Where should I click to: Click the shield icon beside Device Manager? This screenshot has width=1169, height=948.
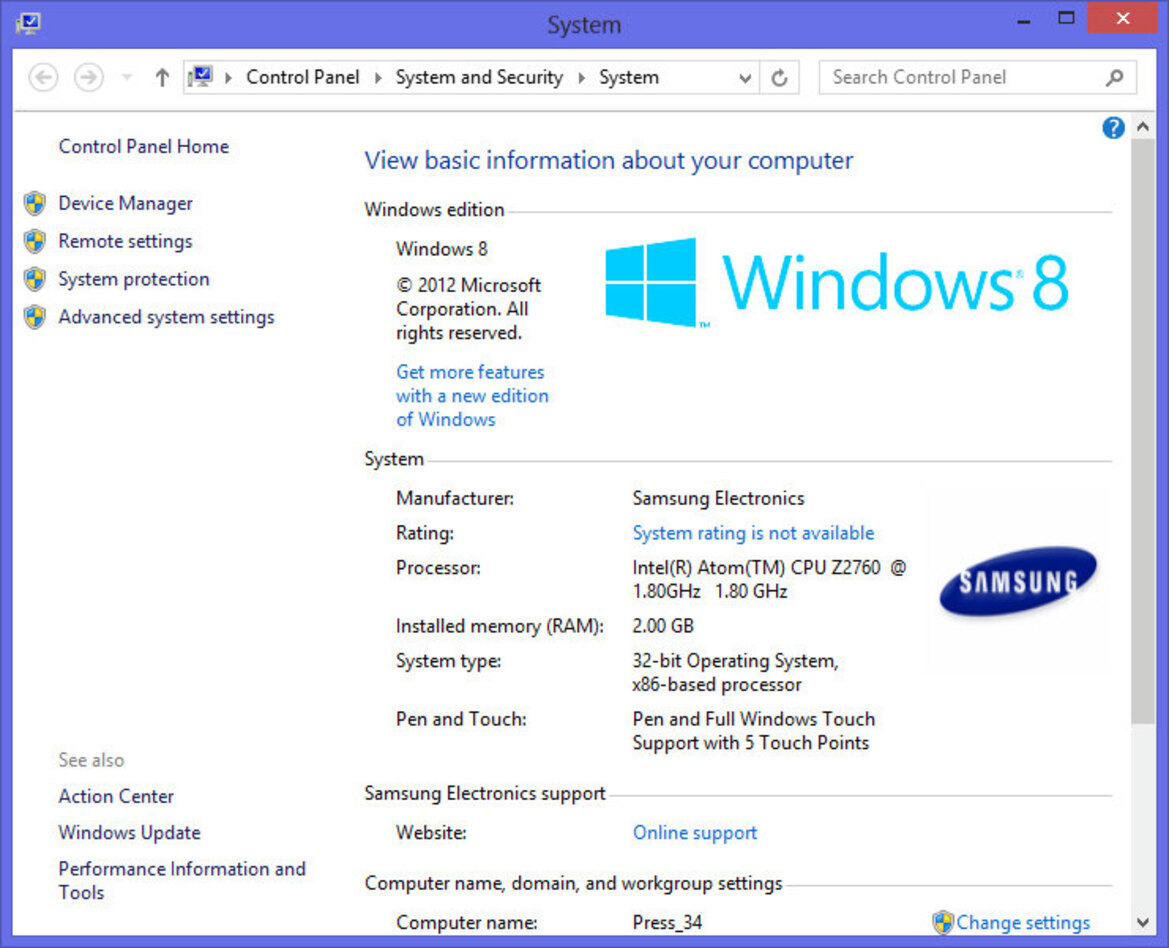(x=34, y=203)
